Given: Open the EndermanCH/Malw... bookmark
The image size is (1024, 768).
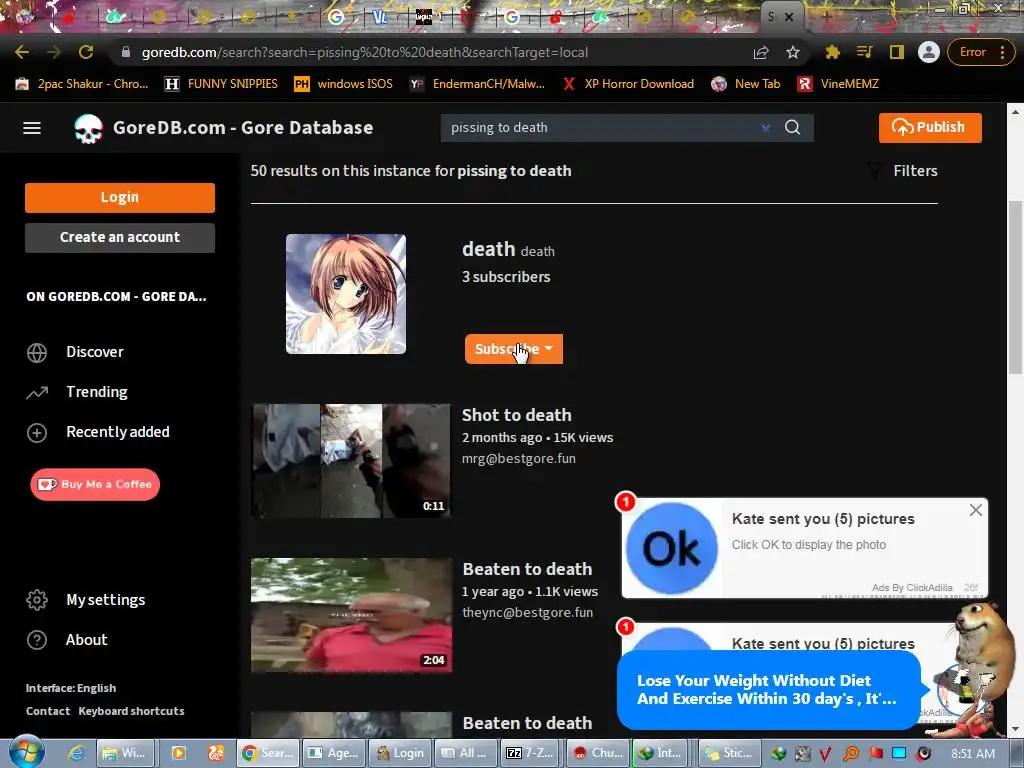Looking at the screenshot, I should point(477,84).
